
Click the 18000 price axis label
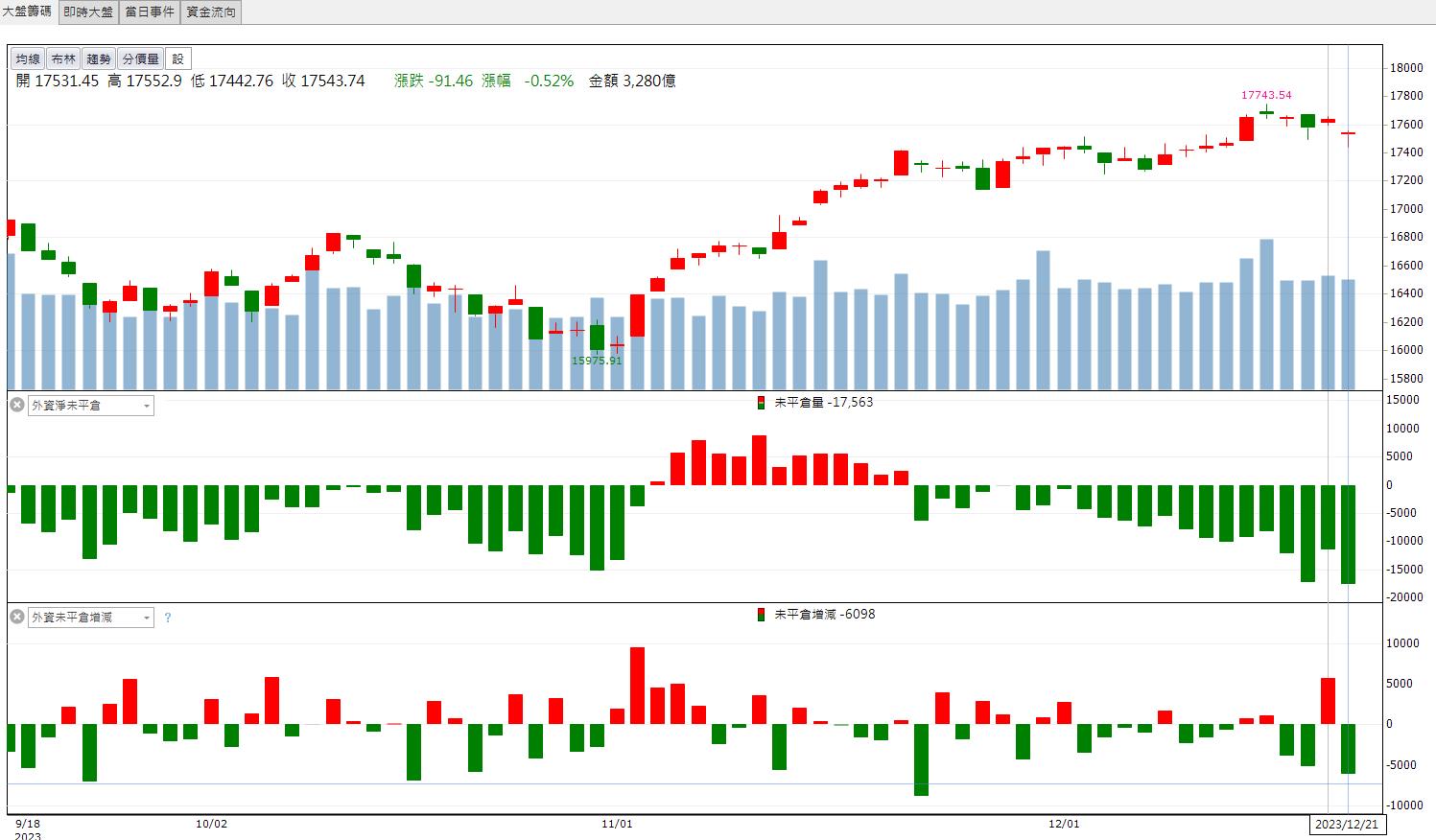coord(1405,68)
